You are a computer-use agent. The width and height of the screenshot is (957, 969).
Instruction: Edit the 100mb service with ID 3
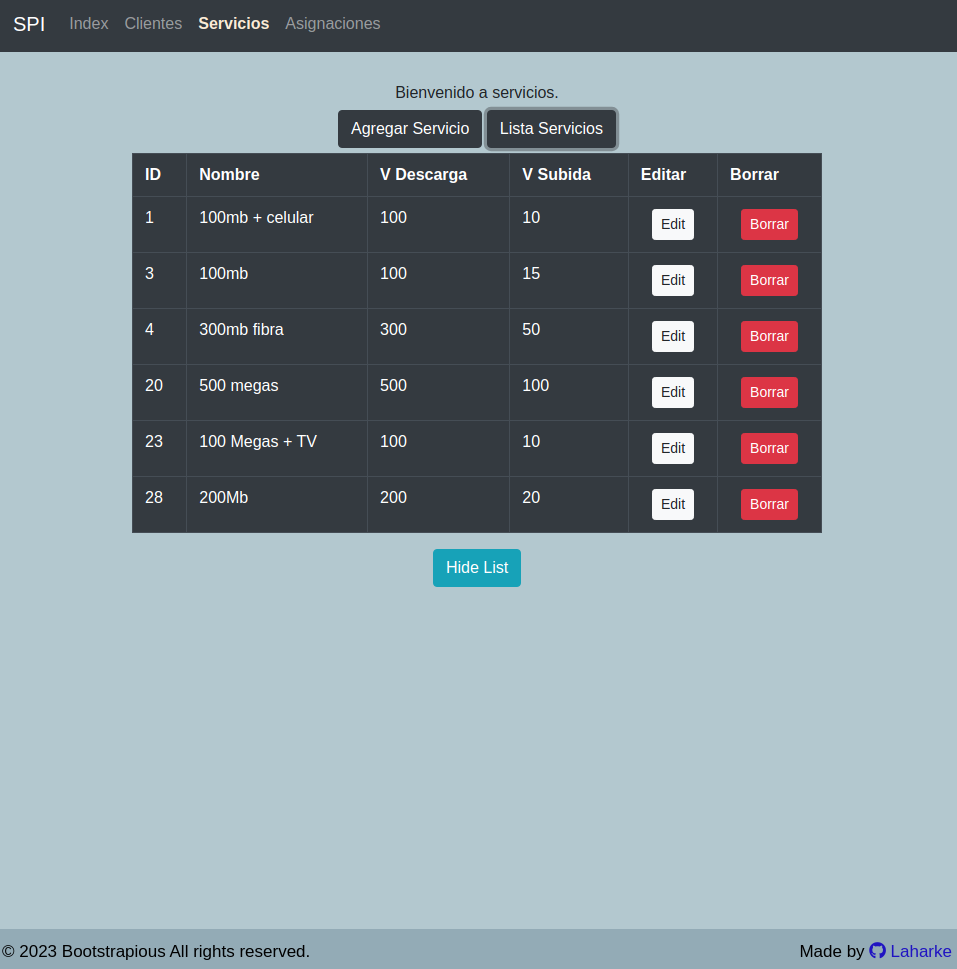pos(672,280)
